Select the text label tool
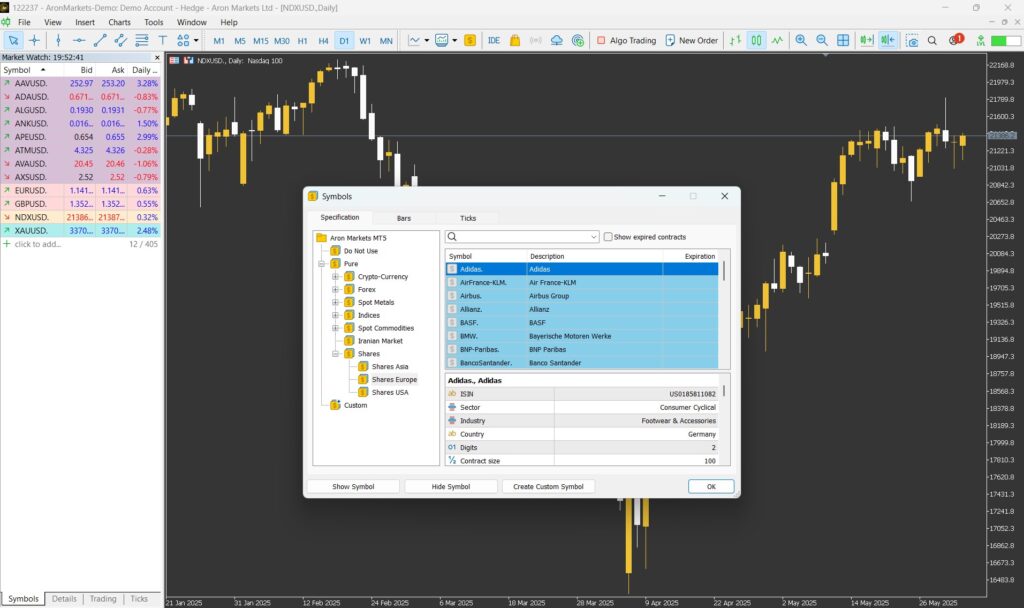The image size is (1024, 608). click(x=163, y=40)
